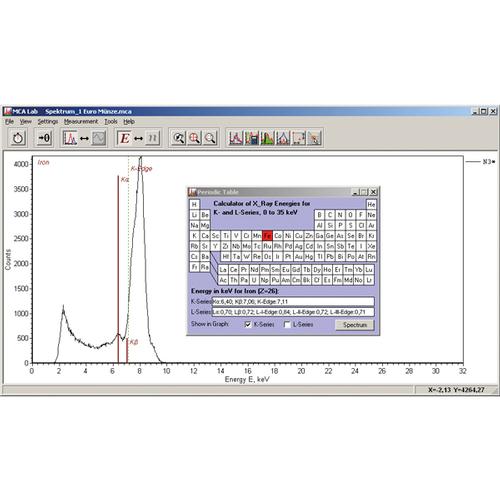This screenshot has width=500, height=500.
Task: Select Hydrogen (H) element cell
Action: coord(194,204)
